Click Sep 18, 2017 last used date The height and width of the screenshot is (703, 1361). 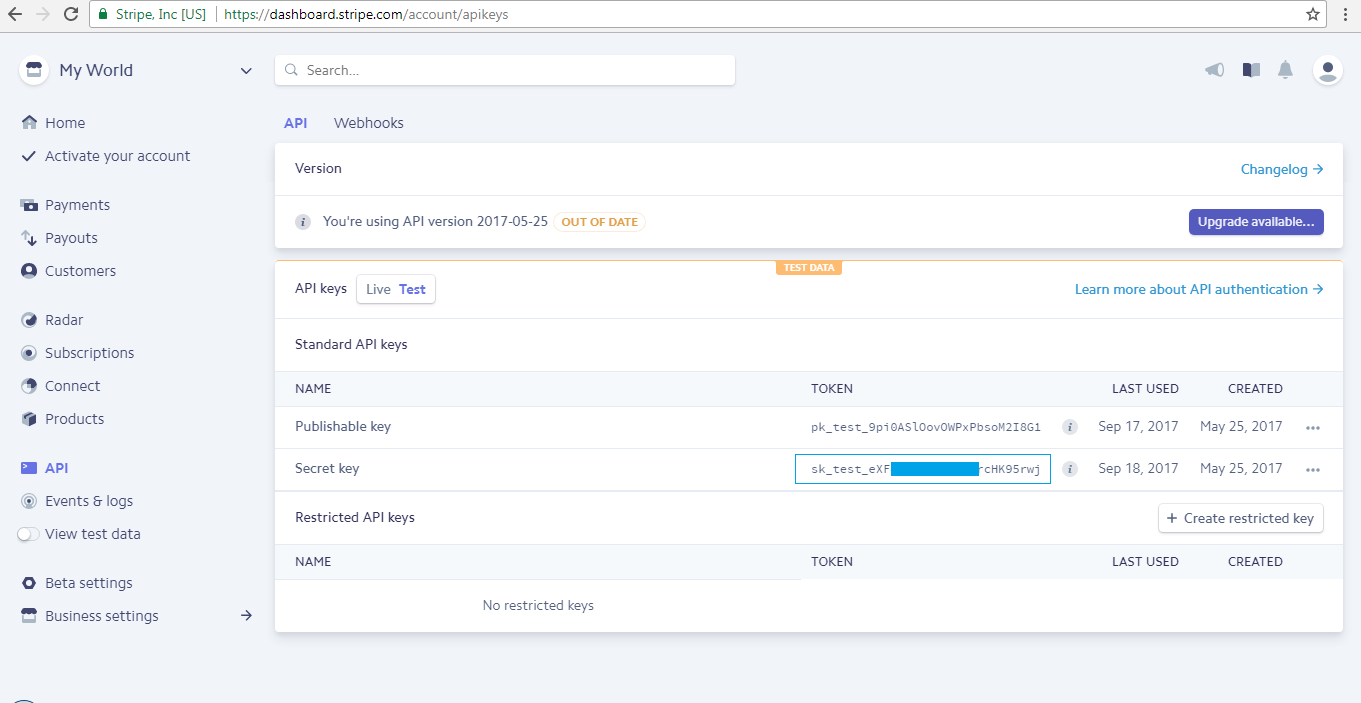[1138, 468]
